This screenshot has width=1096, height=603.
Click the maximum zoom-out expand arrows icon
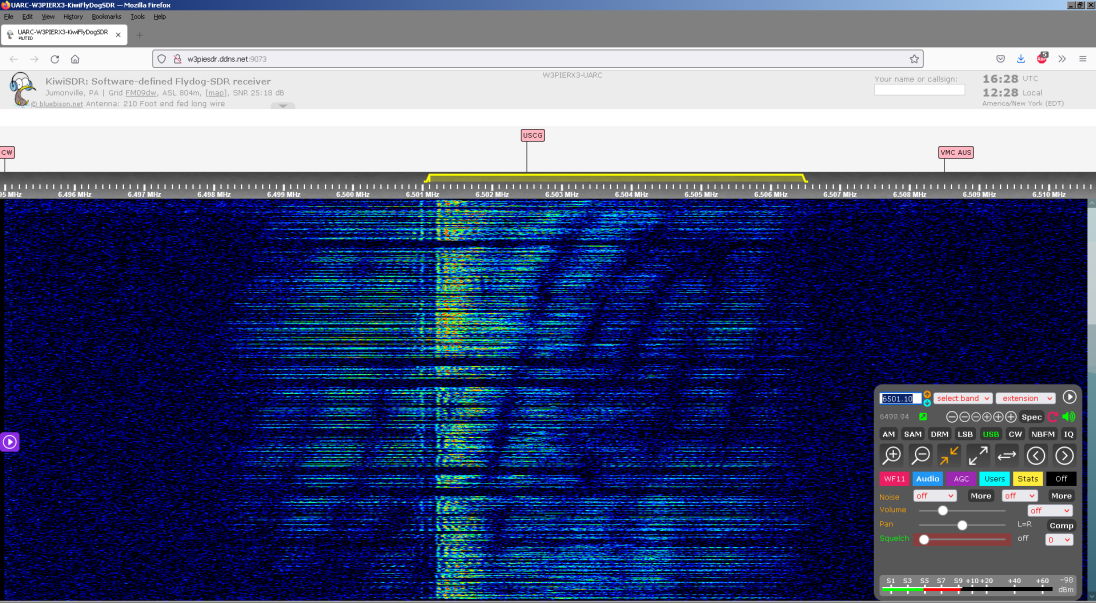point(978,456)
